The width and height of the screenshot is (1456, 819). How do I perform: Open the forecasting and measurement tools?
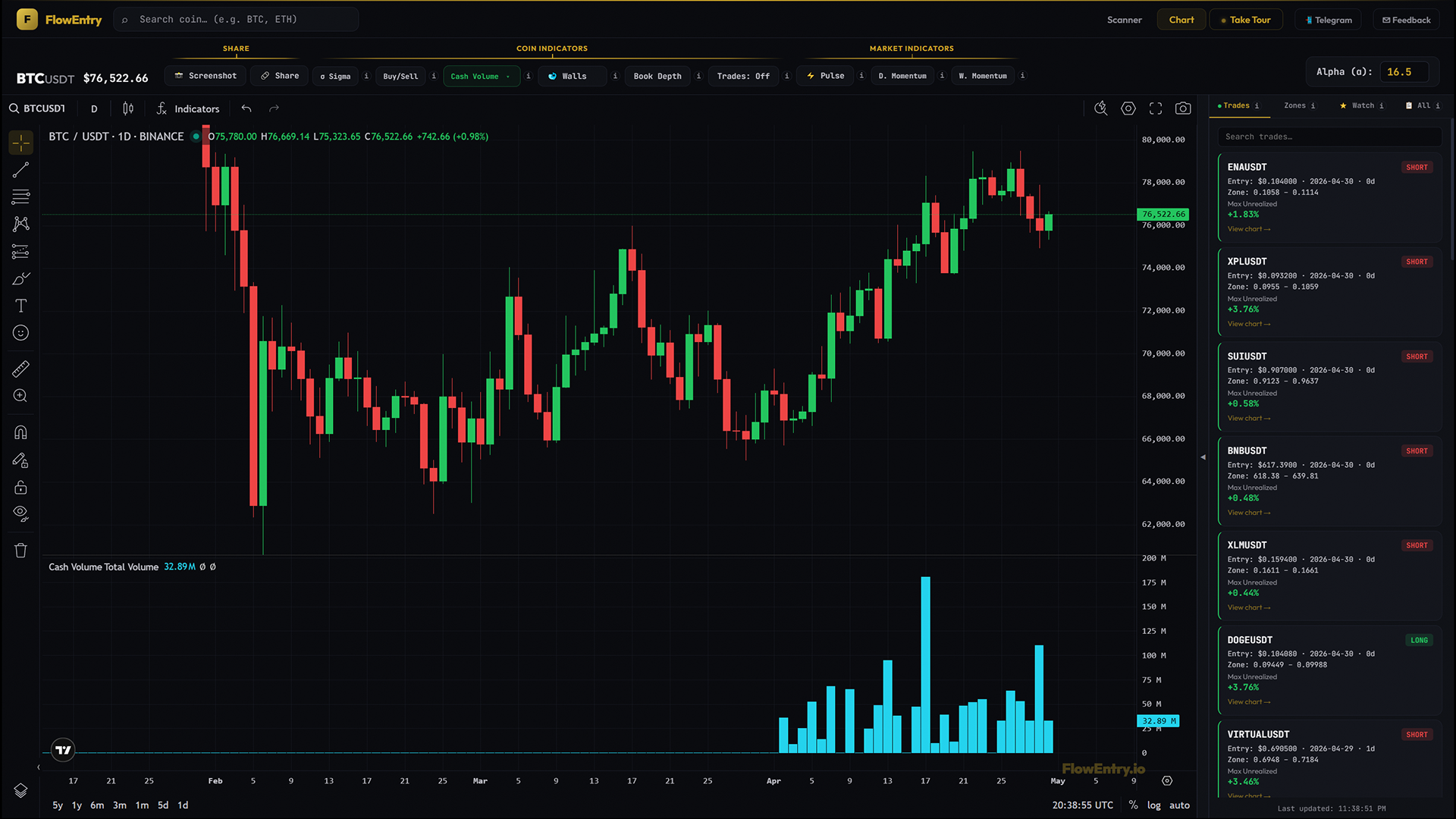coord(20,251)
